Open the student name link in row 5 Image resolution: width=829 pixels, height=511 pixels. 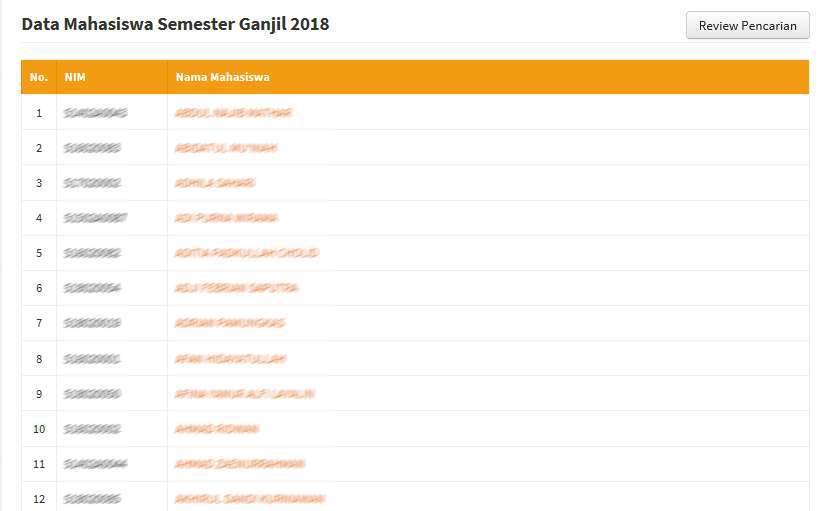(x=246, y=253)
